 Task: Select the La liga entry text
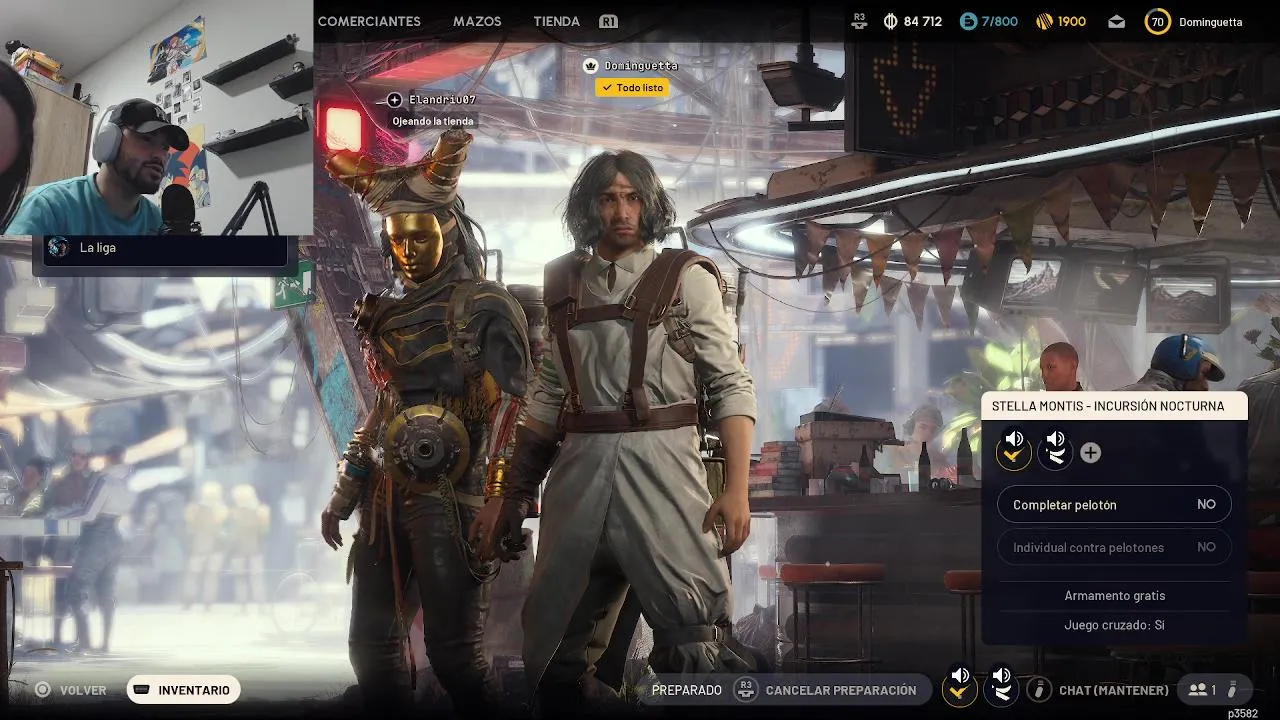click(98, 247)
